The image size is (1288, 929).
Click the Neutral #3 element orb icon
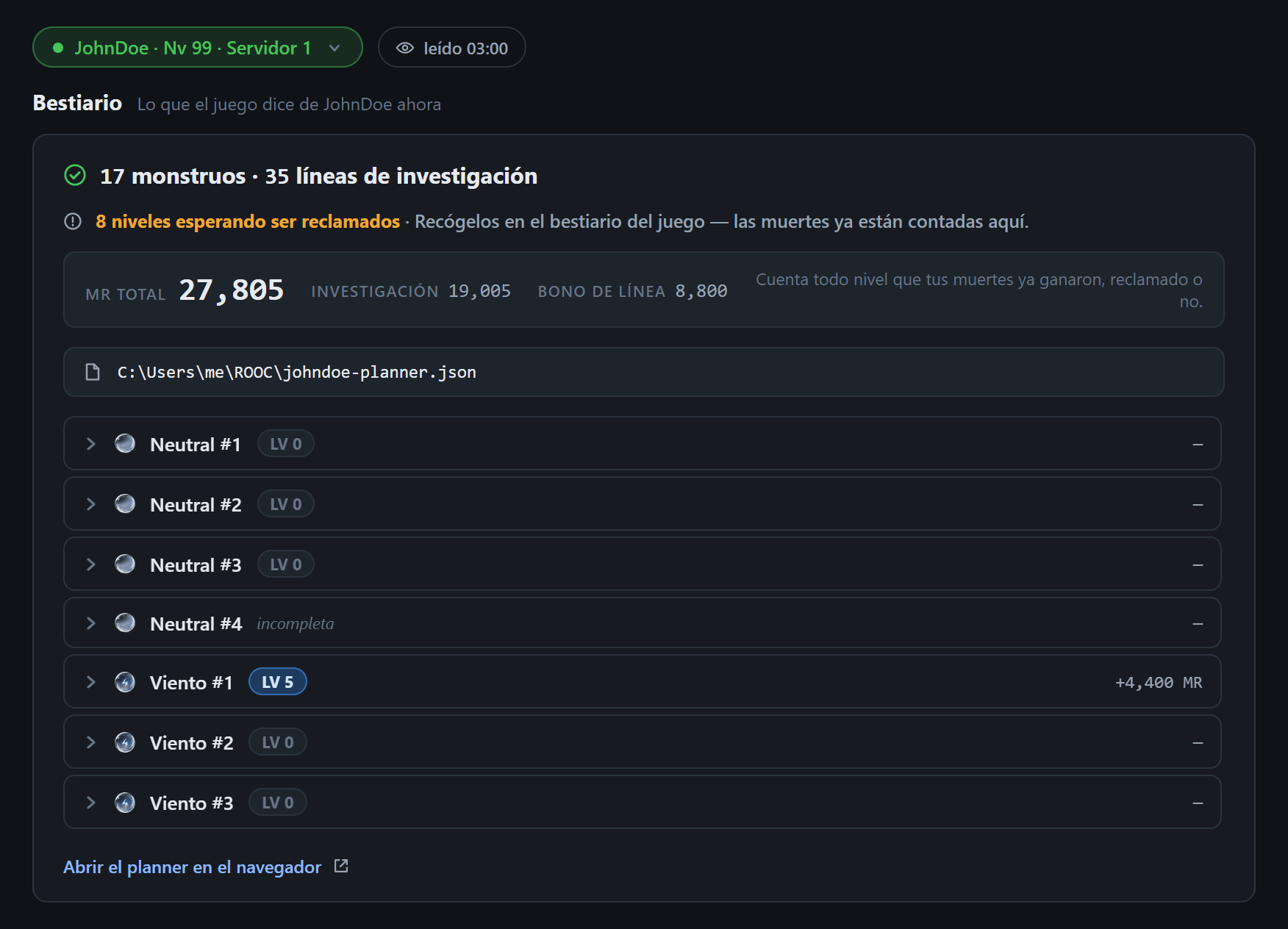tap(125, 564)
